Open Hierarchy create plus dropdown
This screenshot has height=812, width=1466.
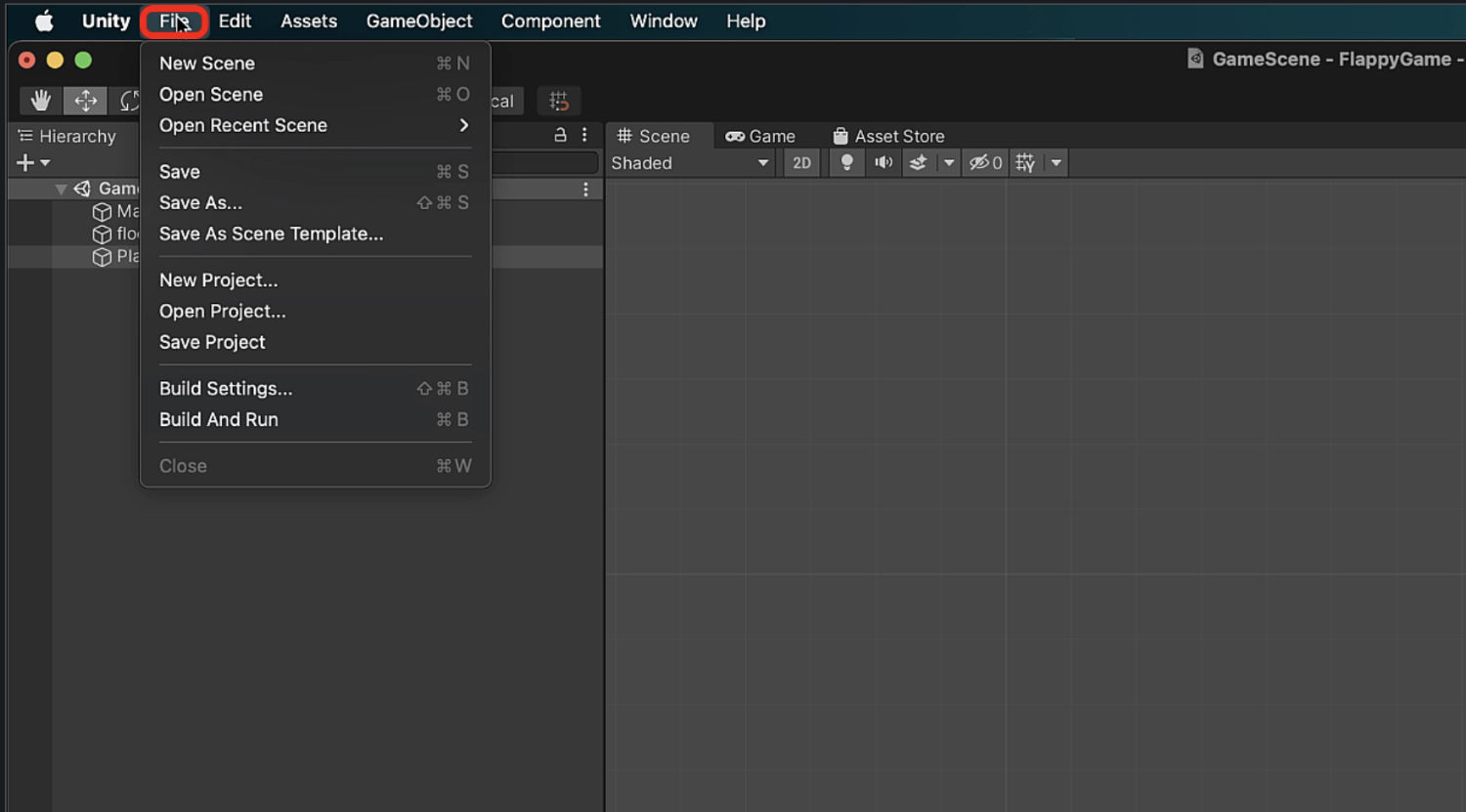click(33, 163)
